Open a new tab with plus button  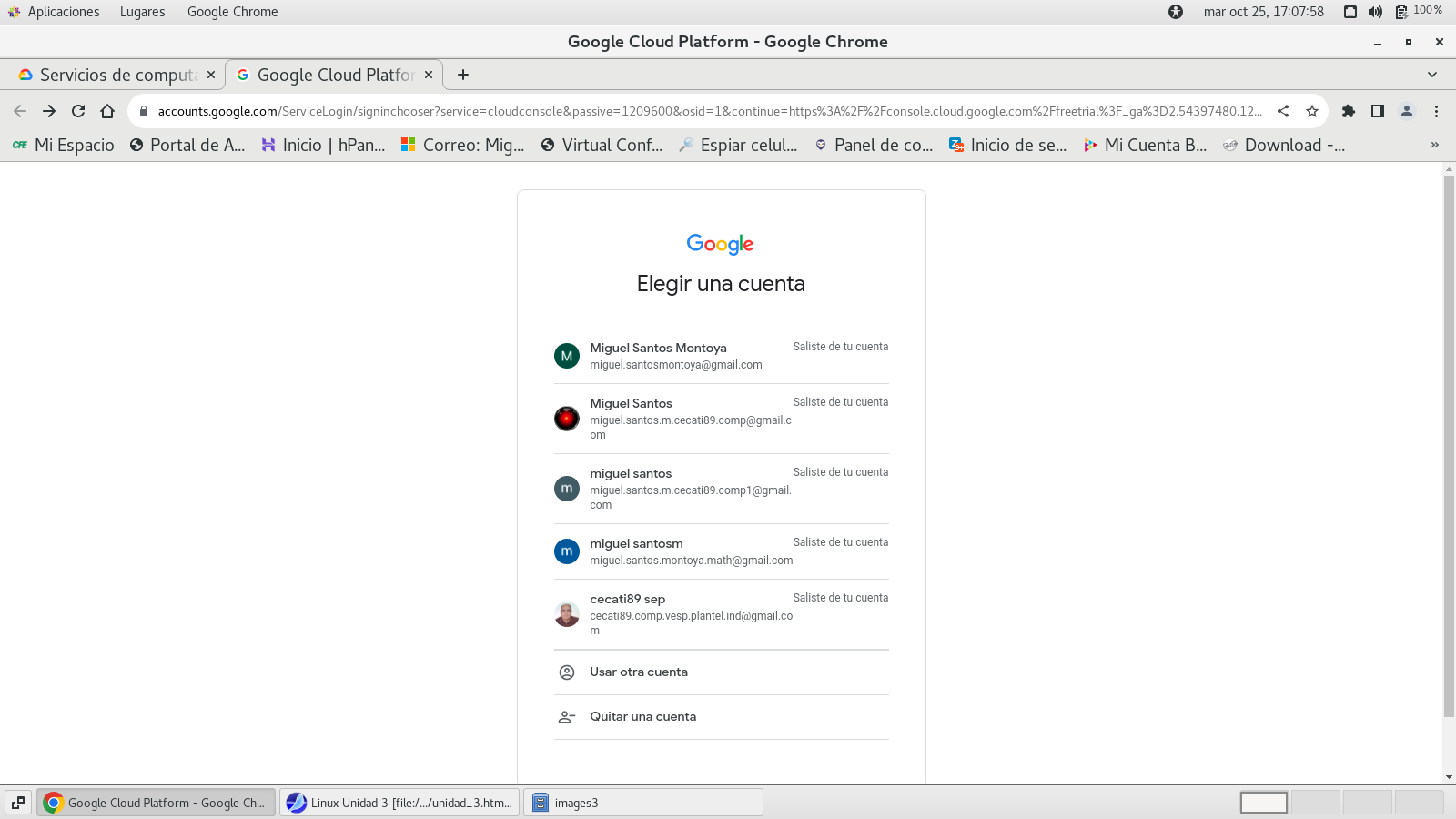[x=463, y=75]
